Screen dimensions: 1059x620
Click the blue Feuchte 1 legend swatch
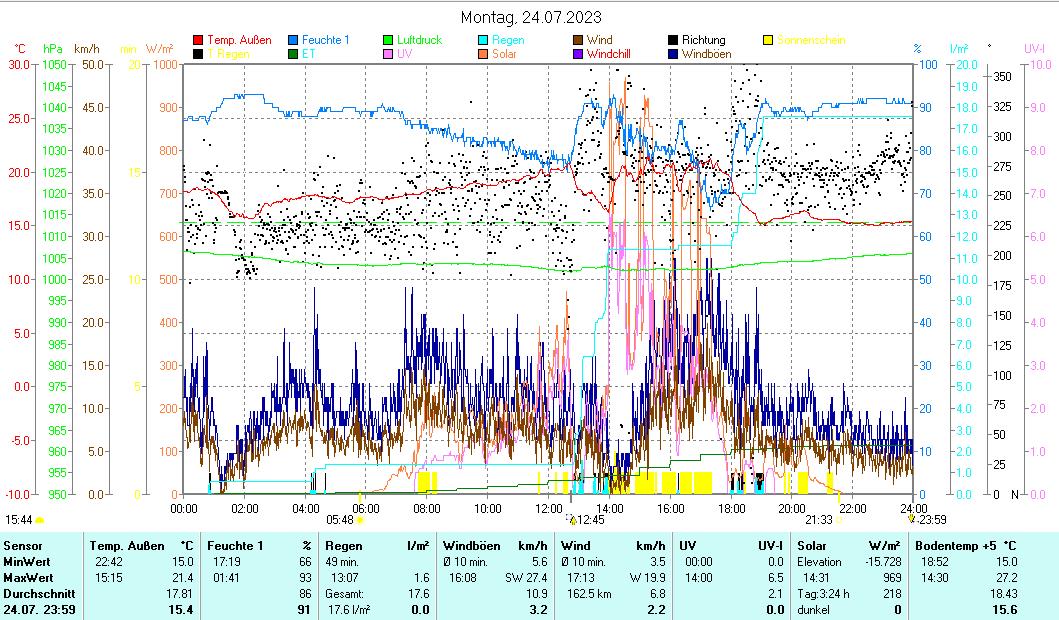[x=294, y=40]
